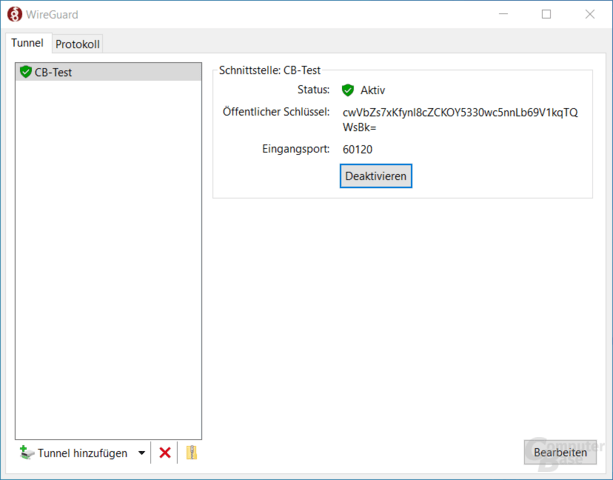Maximize the WireGuard window
613x480 pixels.
click(547, 14)
